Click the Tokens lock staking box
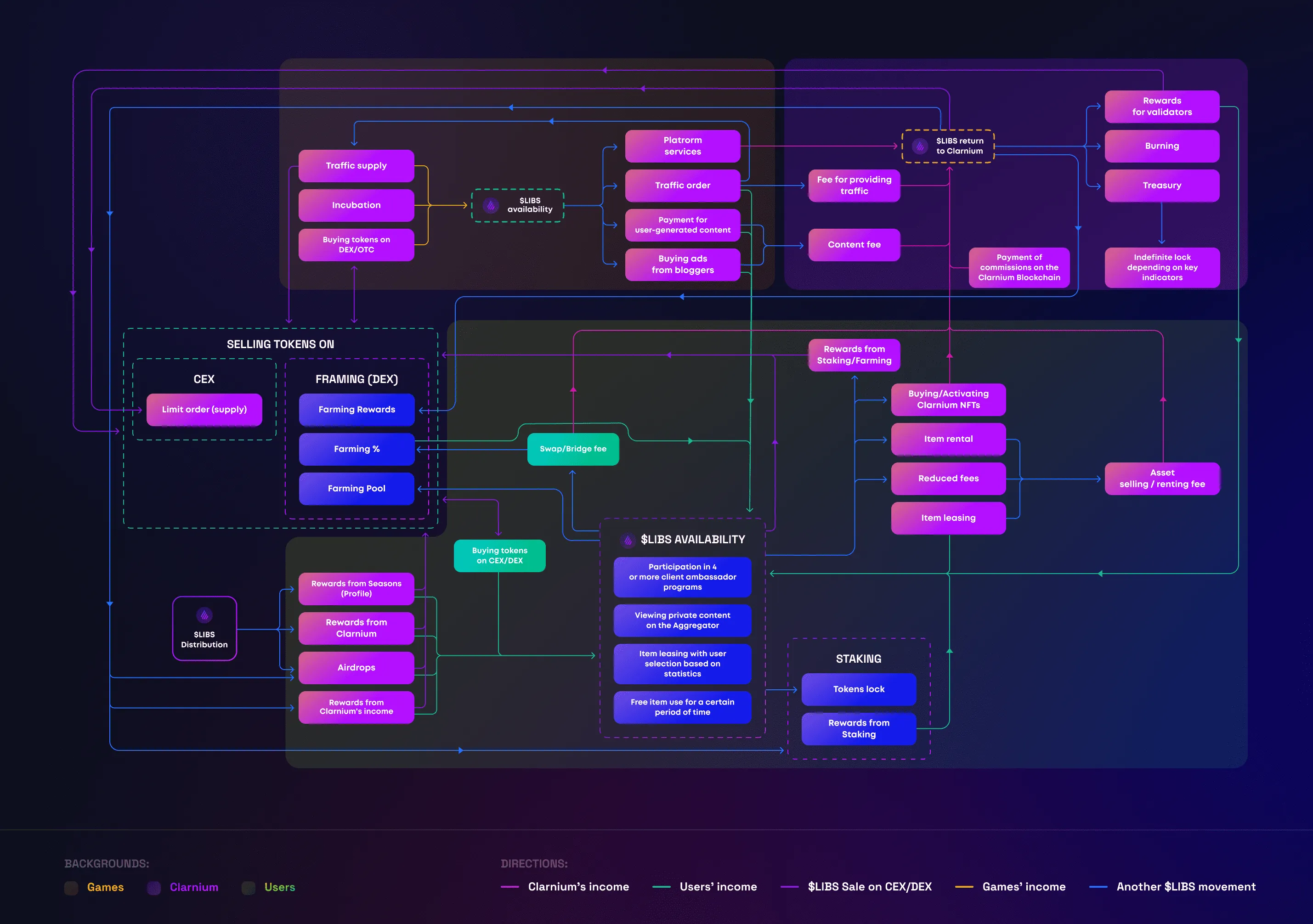 (x=858, y=689)
